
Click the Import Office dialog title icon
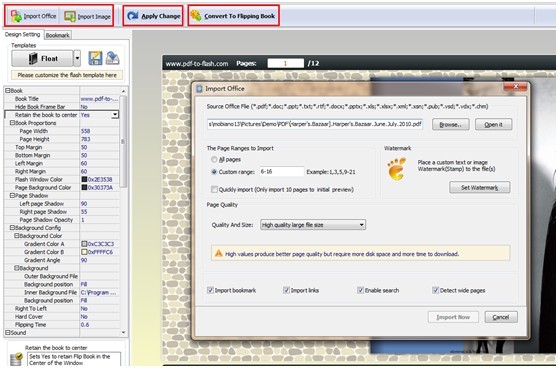(x=200, y=89)
